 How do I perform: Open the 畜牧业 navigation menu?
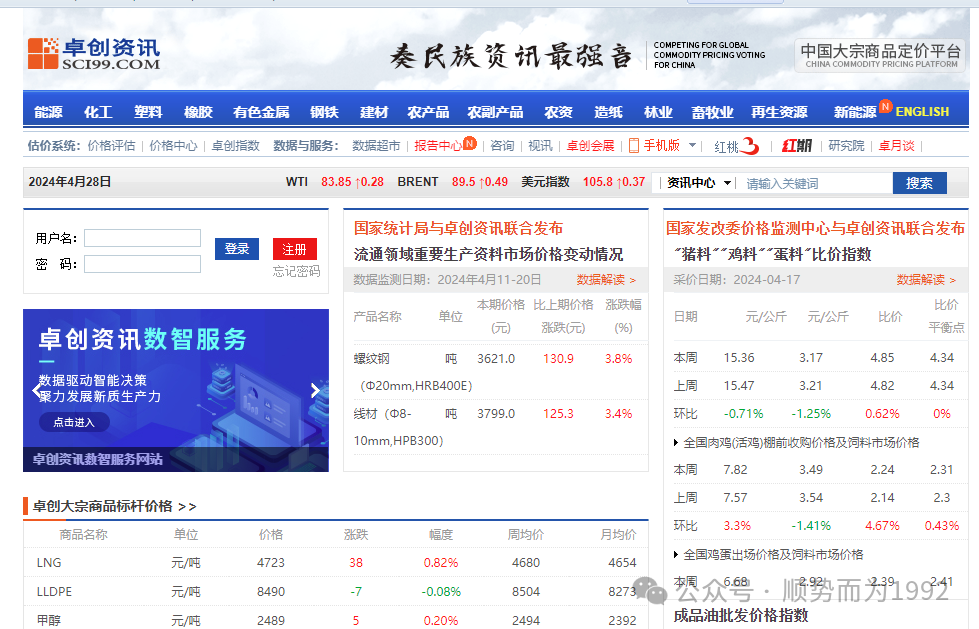point(712,112)
